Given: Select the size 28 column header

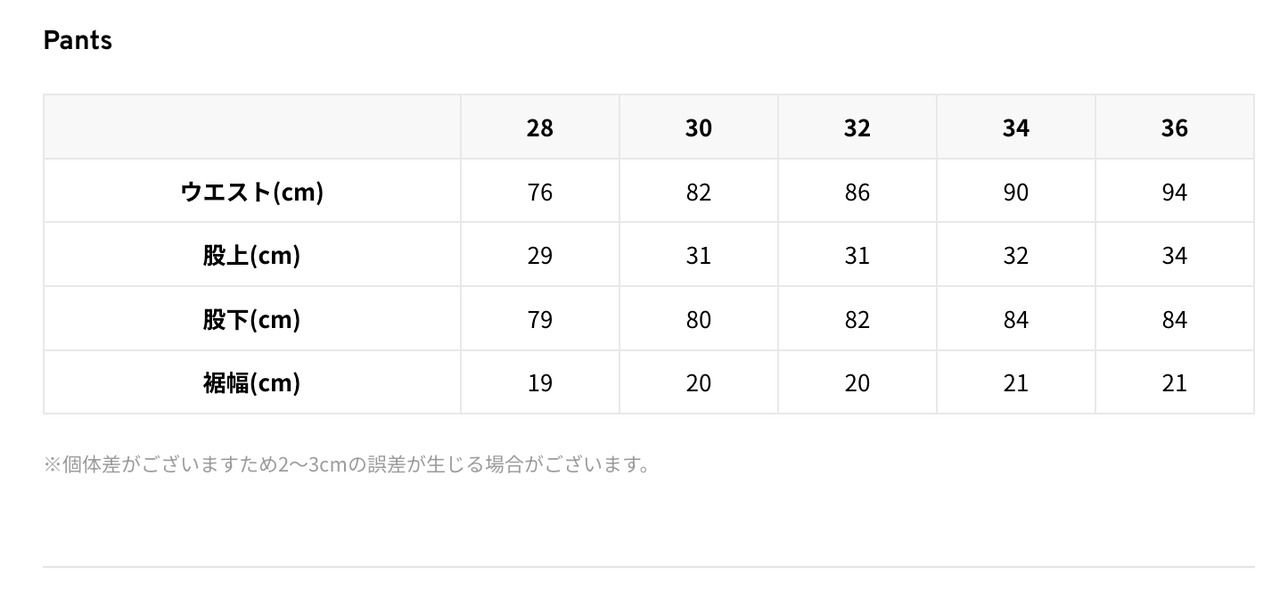Looking at the screenshot, I should [x=539, y=128].
